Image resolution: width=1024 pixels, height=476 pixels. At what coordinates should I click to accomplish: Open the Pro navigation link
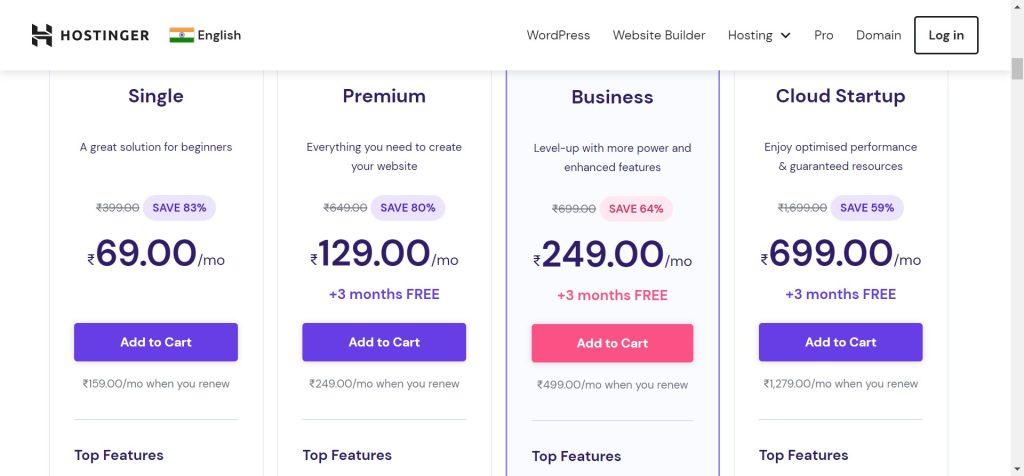point(823,35)
